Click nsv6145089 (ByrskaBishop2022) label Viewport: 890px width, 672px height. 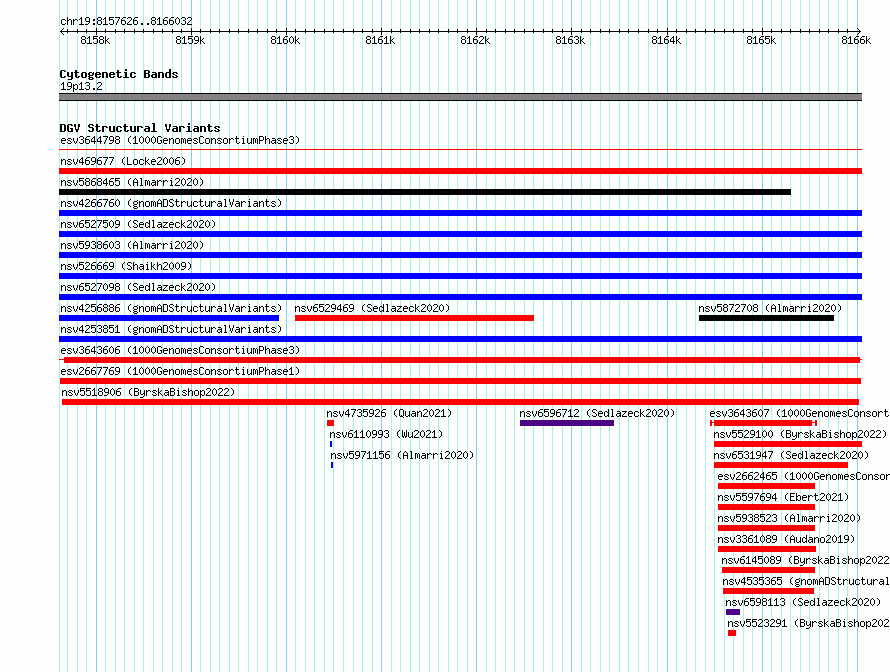pos(805,560)
